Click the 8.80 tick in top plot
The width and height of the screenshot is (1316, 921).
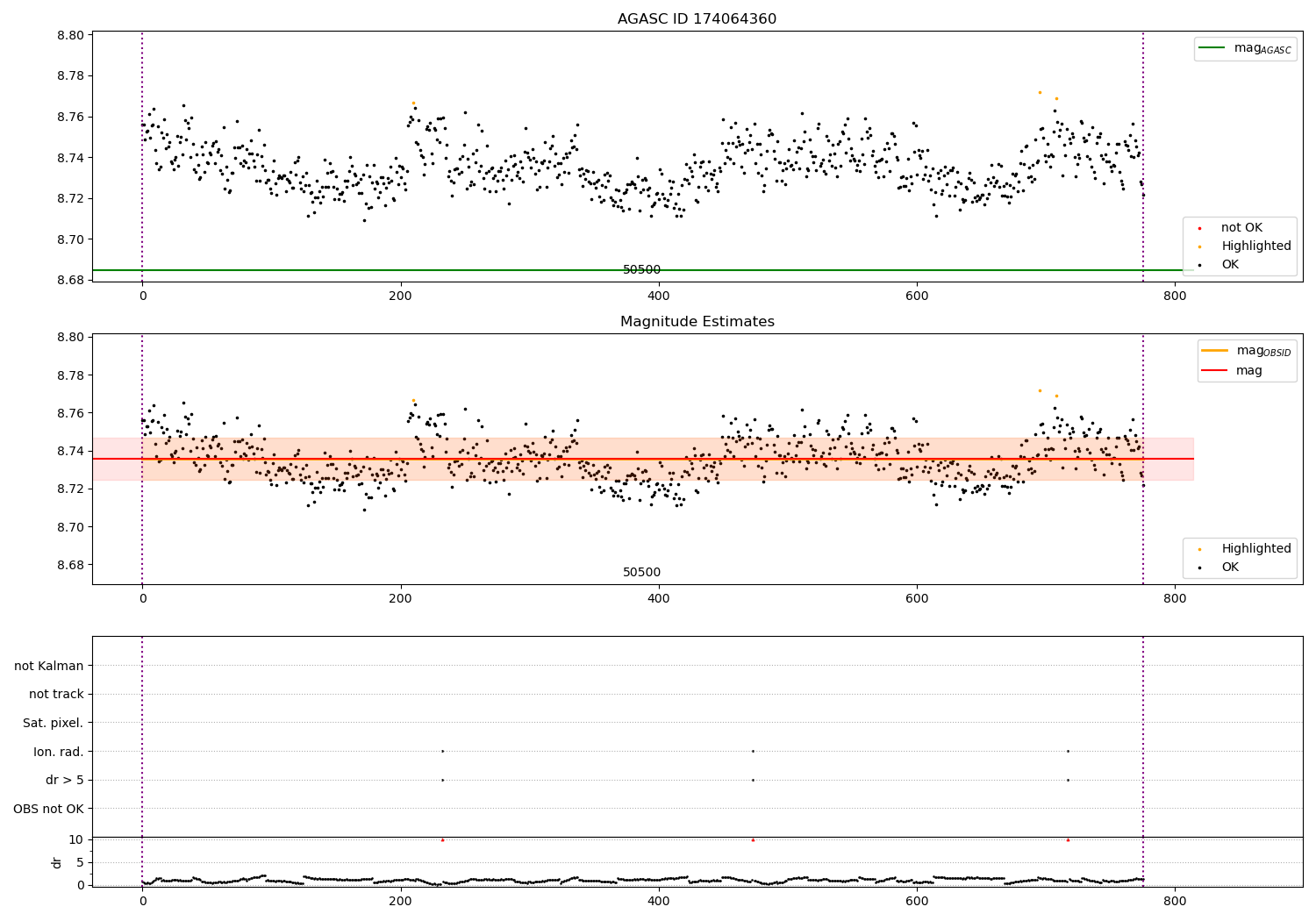pos(70,36)
